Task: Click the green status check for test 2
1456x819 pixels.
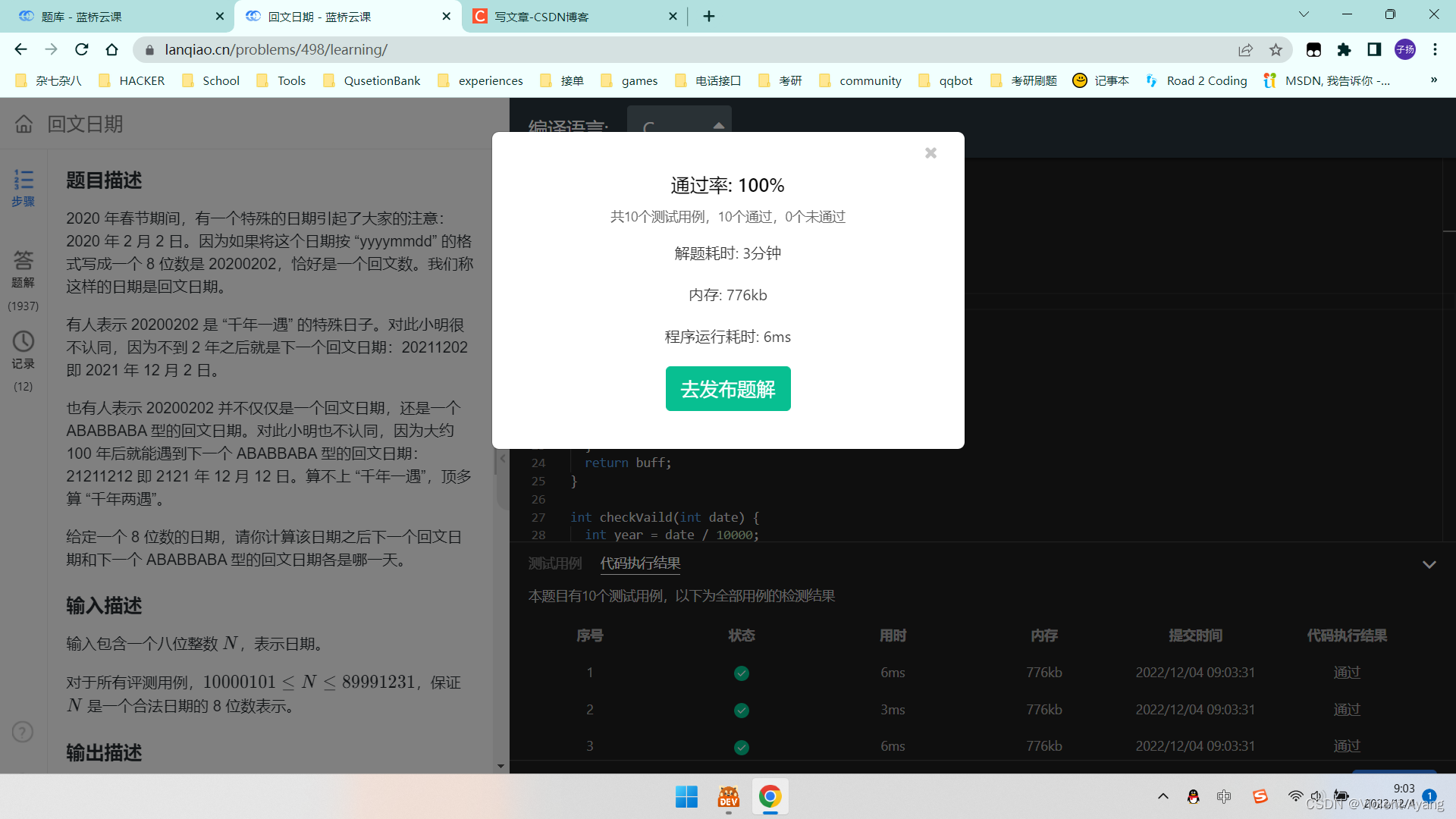Action: click(742, 711)
